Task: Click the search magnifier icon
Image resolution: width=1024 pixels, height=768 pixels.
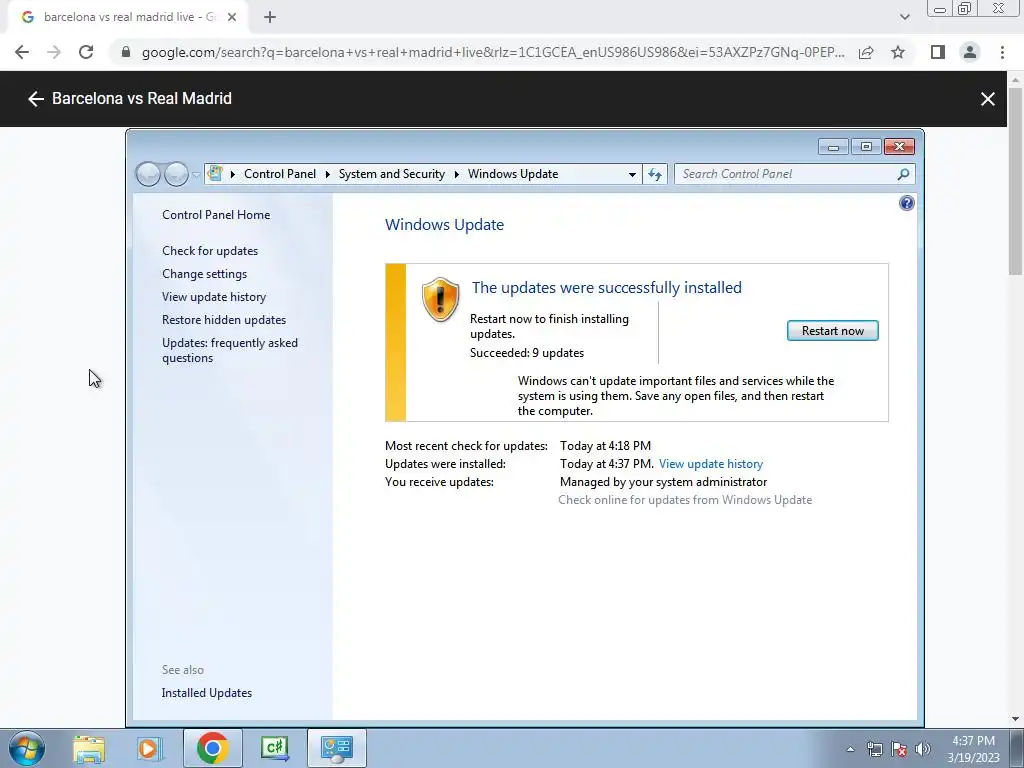Action: tap(903, 174)
